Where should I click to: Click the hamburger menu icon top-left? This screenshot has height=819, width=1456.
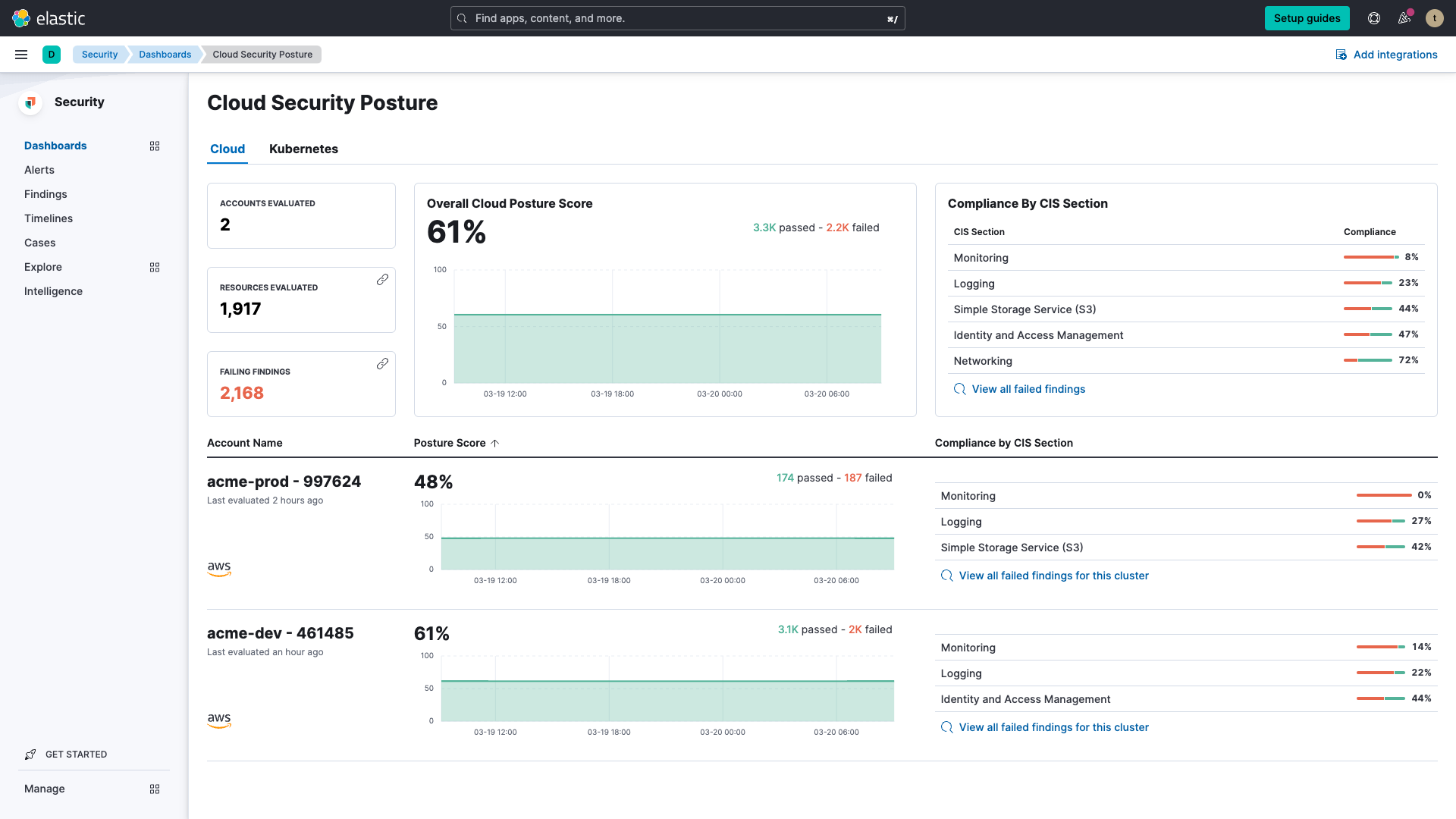click(x=21, y=54)
